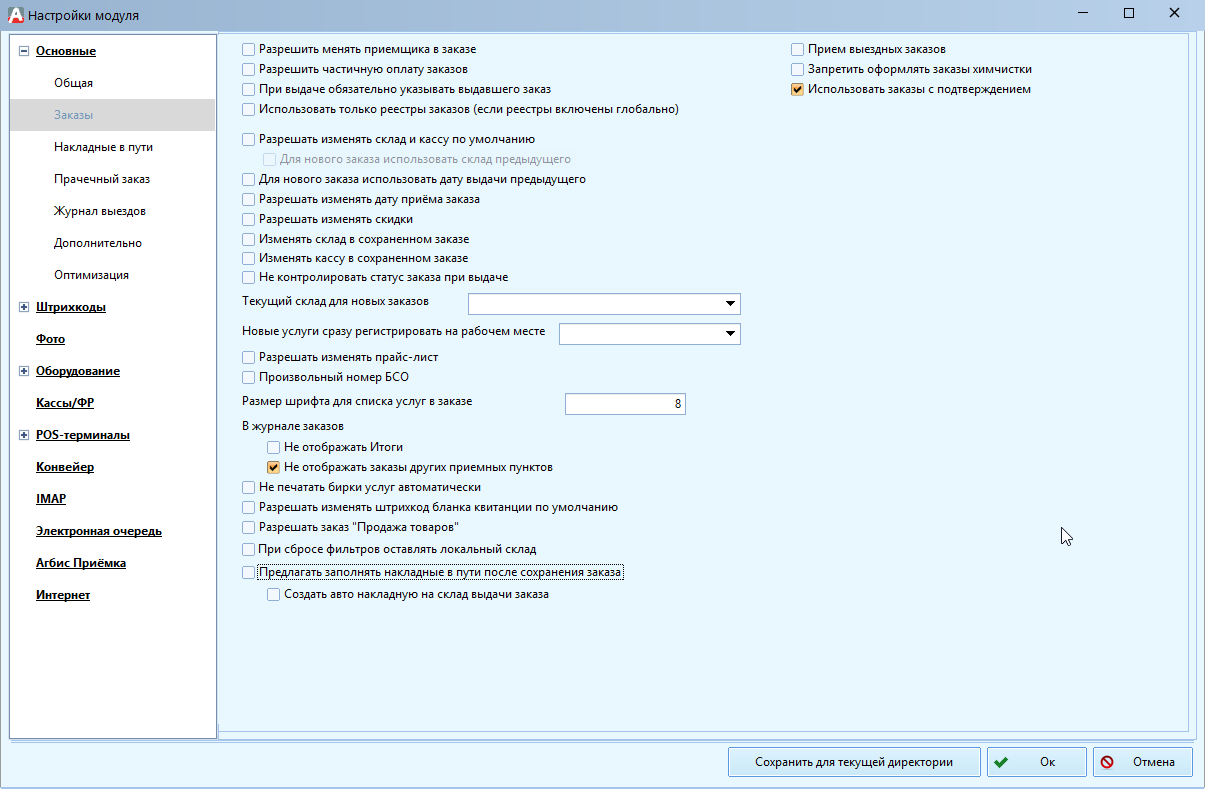The image size is (1205, 789).
Task: Tick Произвольный номер БСО checkbox
Action: click(x=249, y=377)
